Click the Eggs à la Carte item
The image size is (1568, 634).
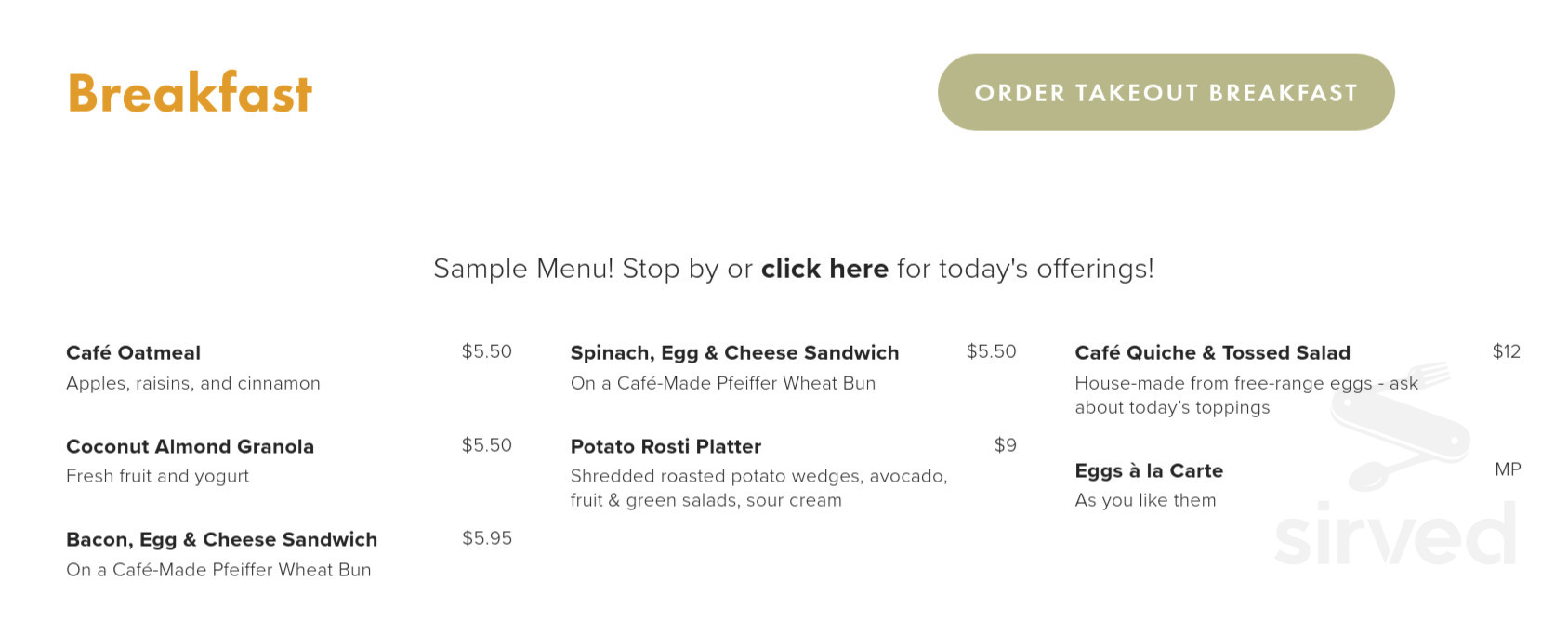[1149, 470]
